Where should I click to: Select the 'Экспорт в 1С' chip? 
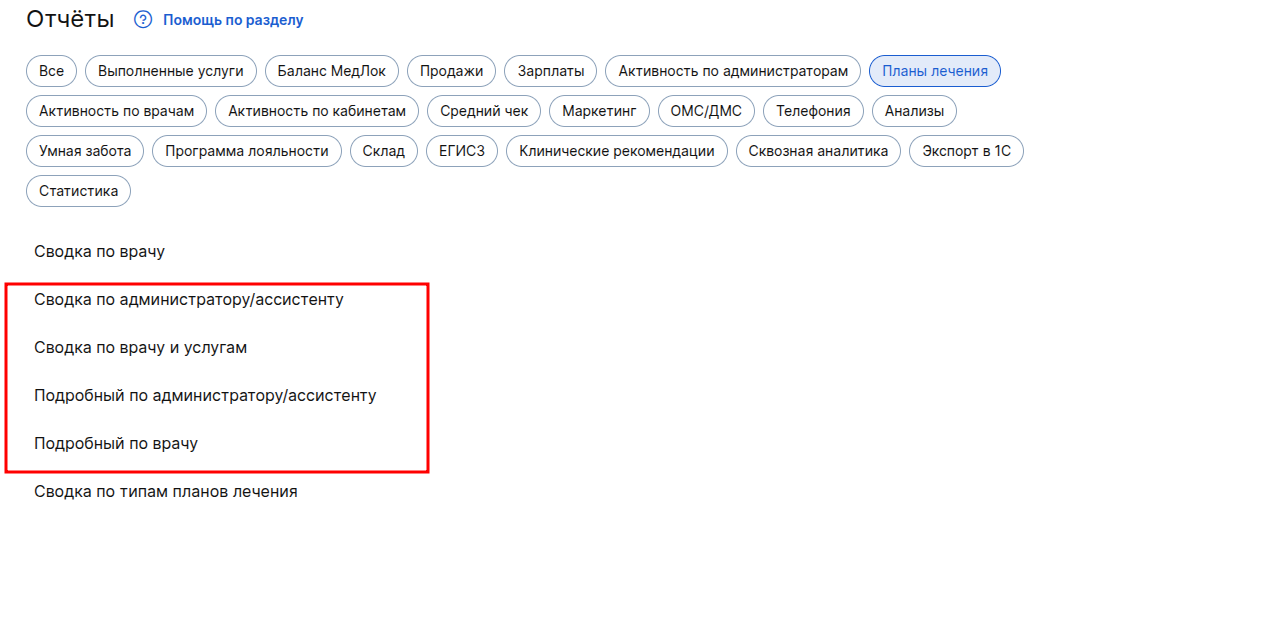(966, 151)
